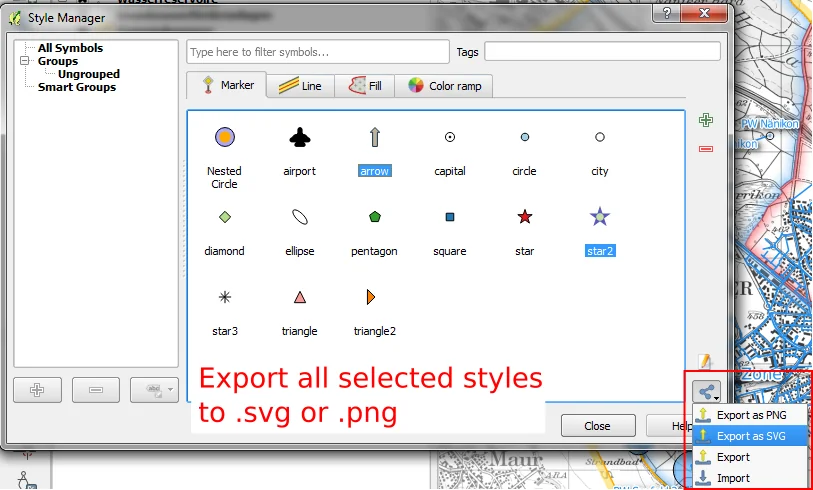The width and height of the screenshot is (813, 490).
Task: Select the Nested Circle marker symbol
Action: point(224,138)
